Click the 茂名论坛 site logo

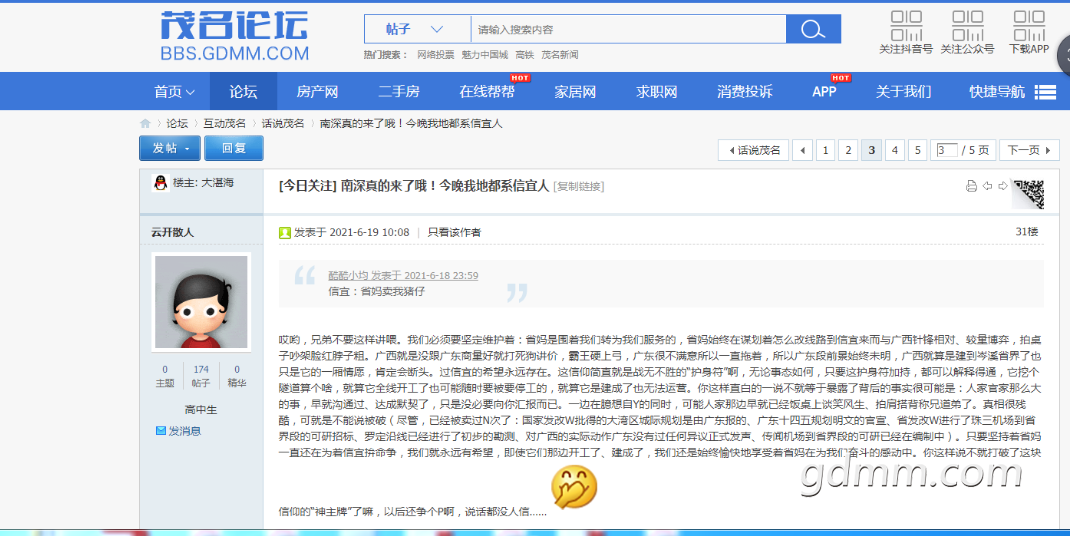234,36
